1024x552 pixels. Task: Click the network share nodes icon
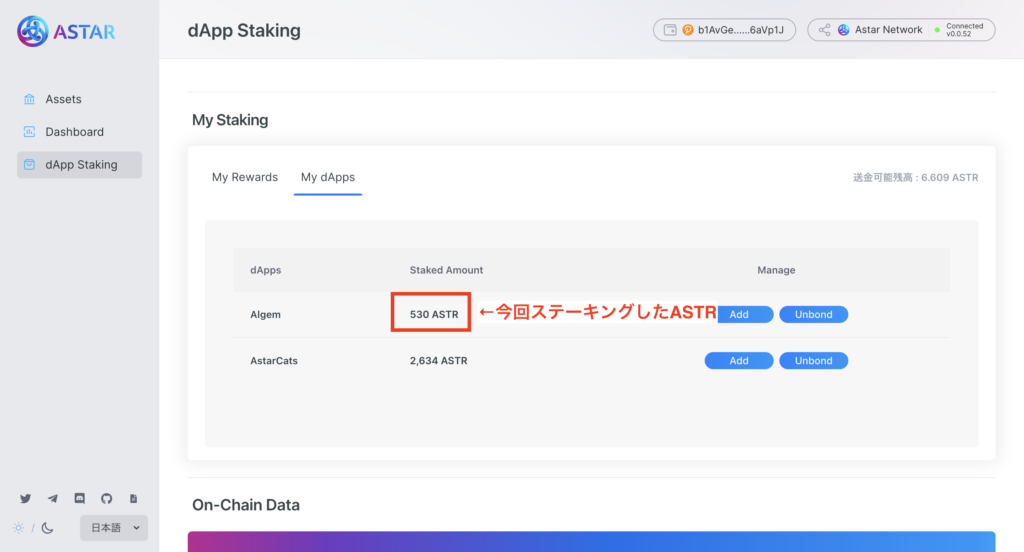click(x=824, y=30)
